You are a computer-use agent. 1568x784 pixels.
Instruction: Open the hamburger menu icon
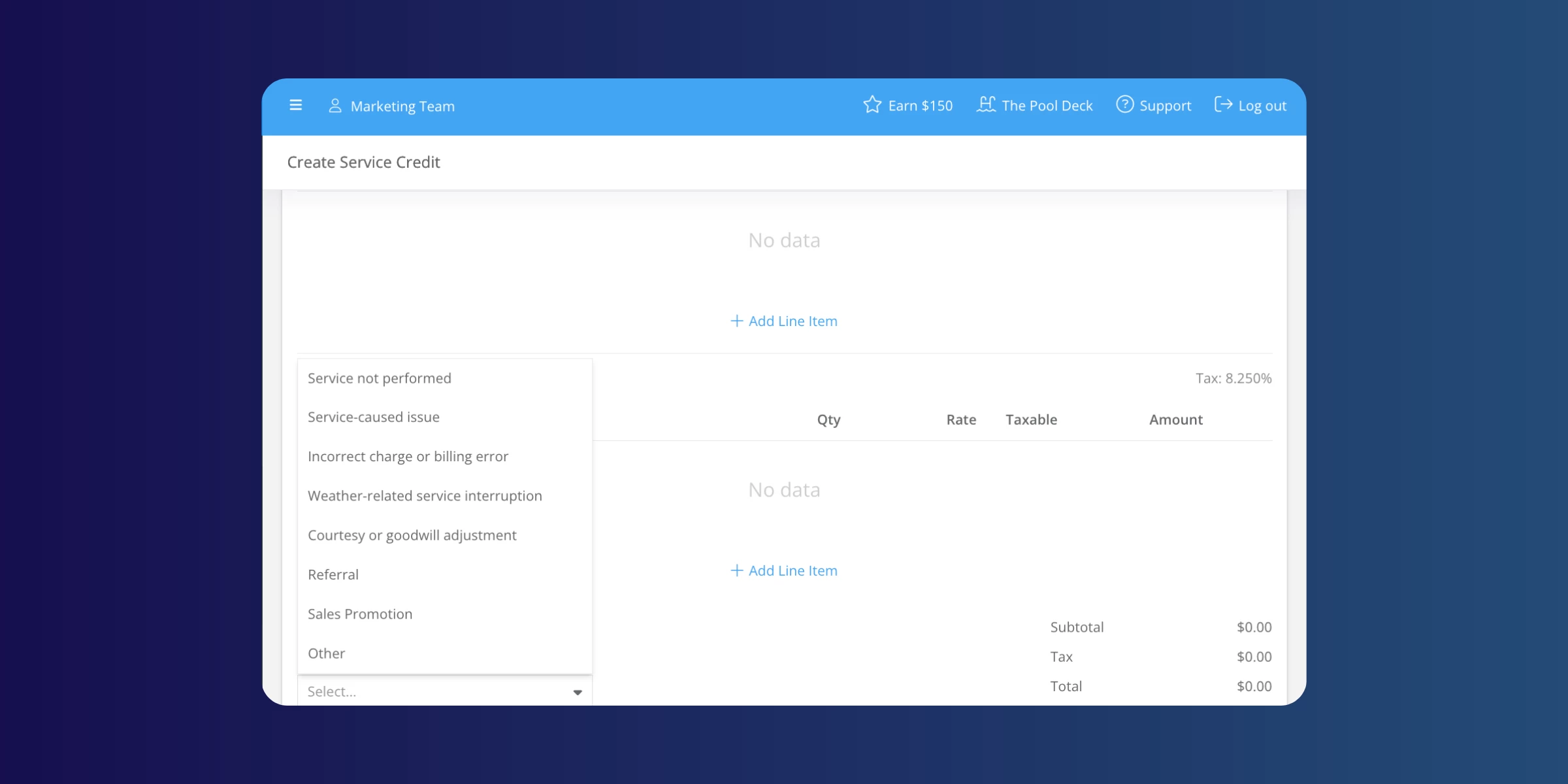pos(295,105)
